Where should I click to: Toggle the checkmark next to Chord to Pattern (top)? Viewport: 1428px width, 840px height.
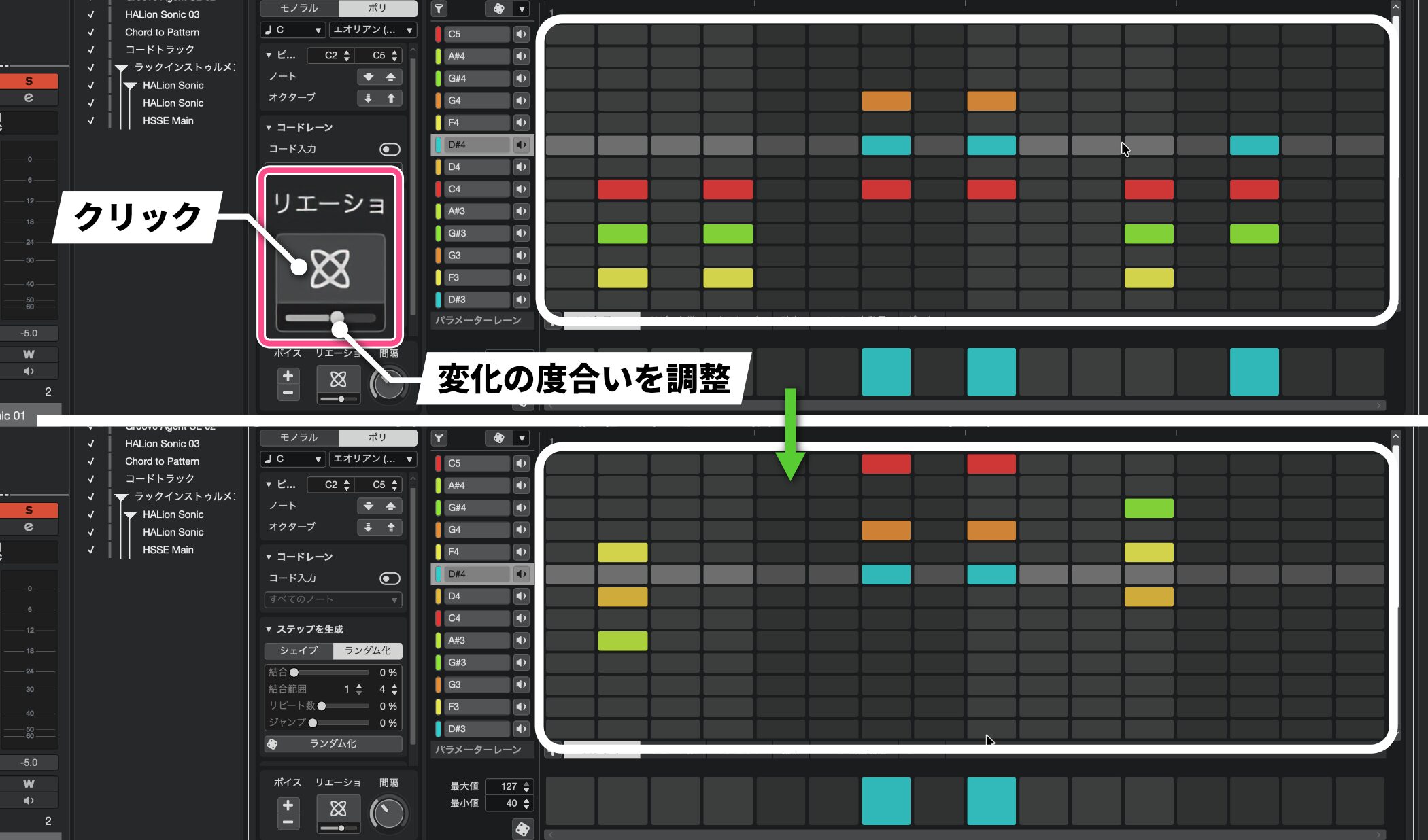click(x=91, y=32)
